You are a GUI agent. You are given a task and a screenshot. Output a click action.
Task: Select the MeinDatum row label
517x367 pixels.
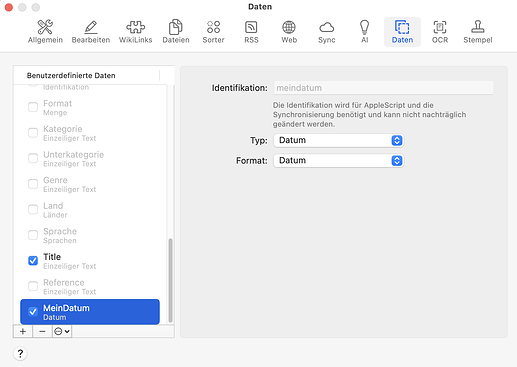point(66,308)
